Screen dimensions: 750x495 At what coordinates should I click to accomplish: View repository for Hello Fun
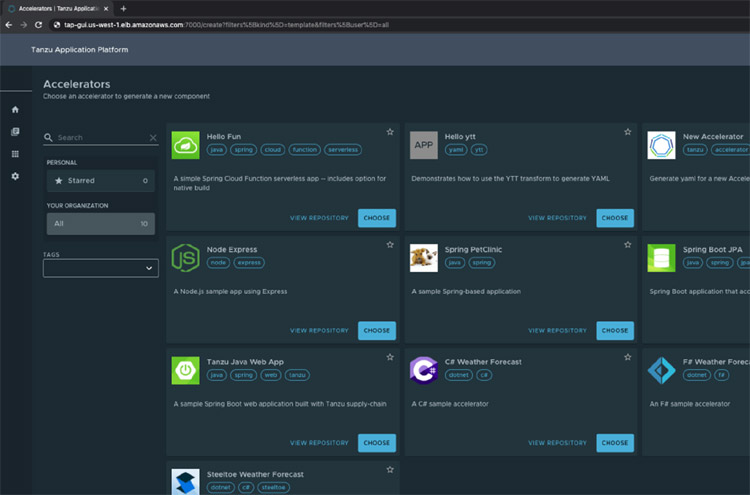(319, 218)
